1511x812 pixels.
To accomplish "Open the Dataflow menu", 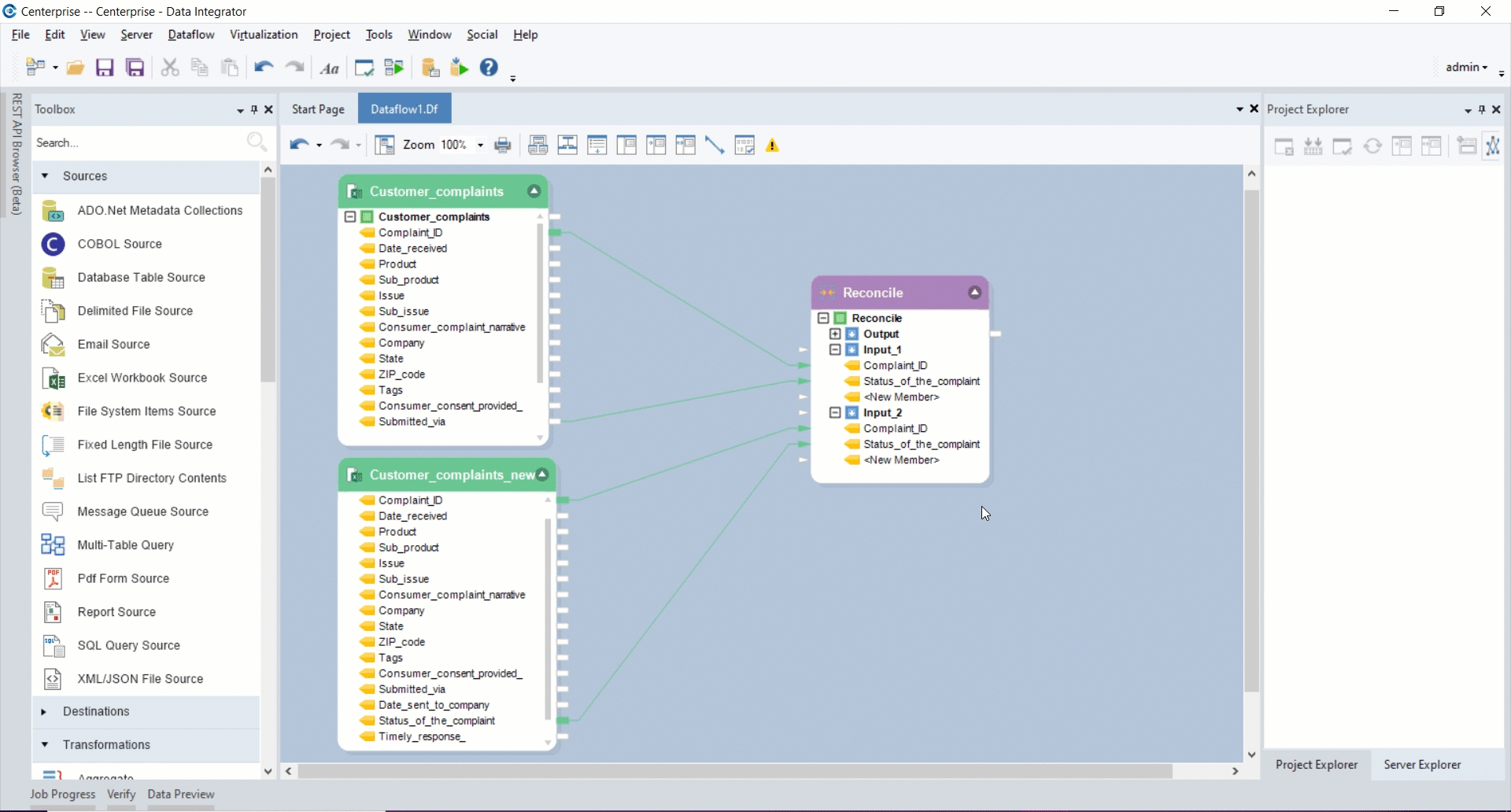I will (190, 35).
